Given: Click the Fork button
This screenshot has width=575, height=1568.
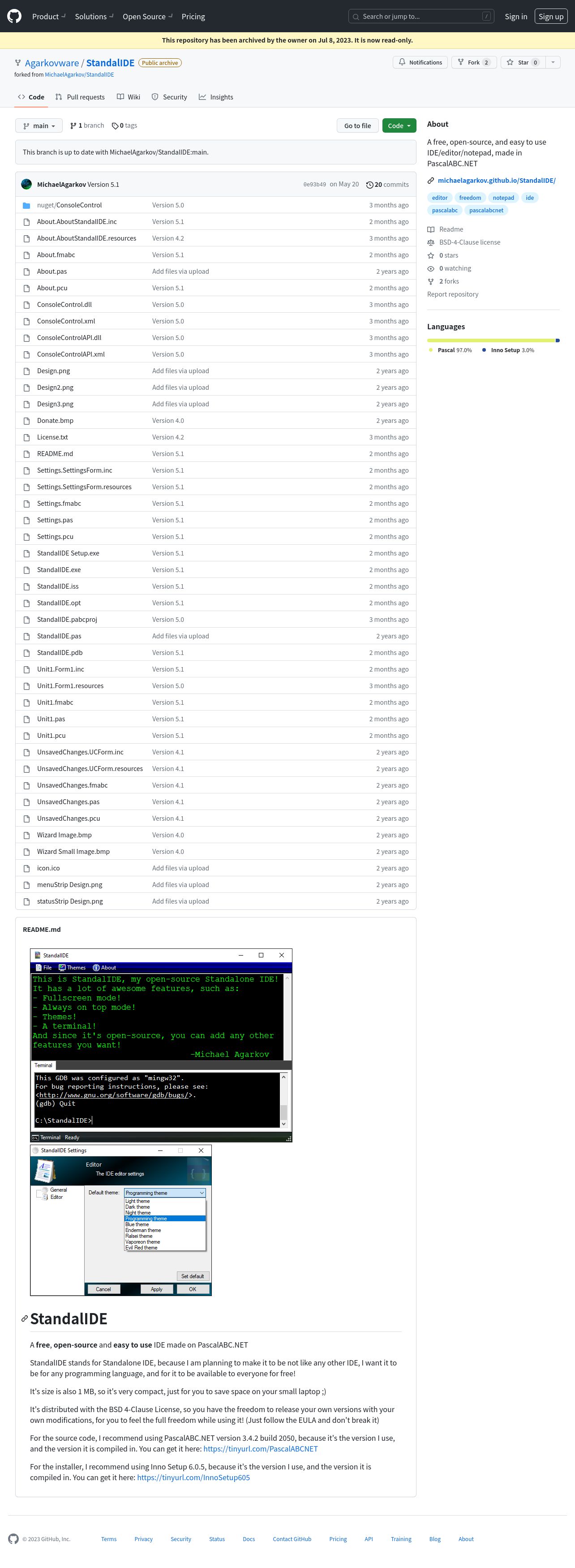Looking at the screenshot, I should click(473, 62).
